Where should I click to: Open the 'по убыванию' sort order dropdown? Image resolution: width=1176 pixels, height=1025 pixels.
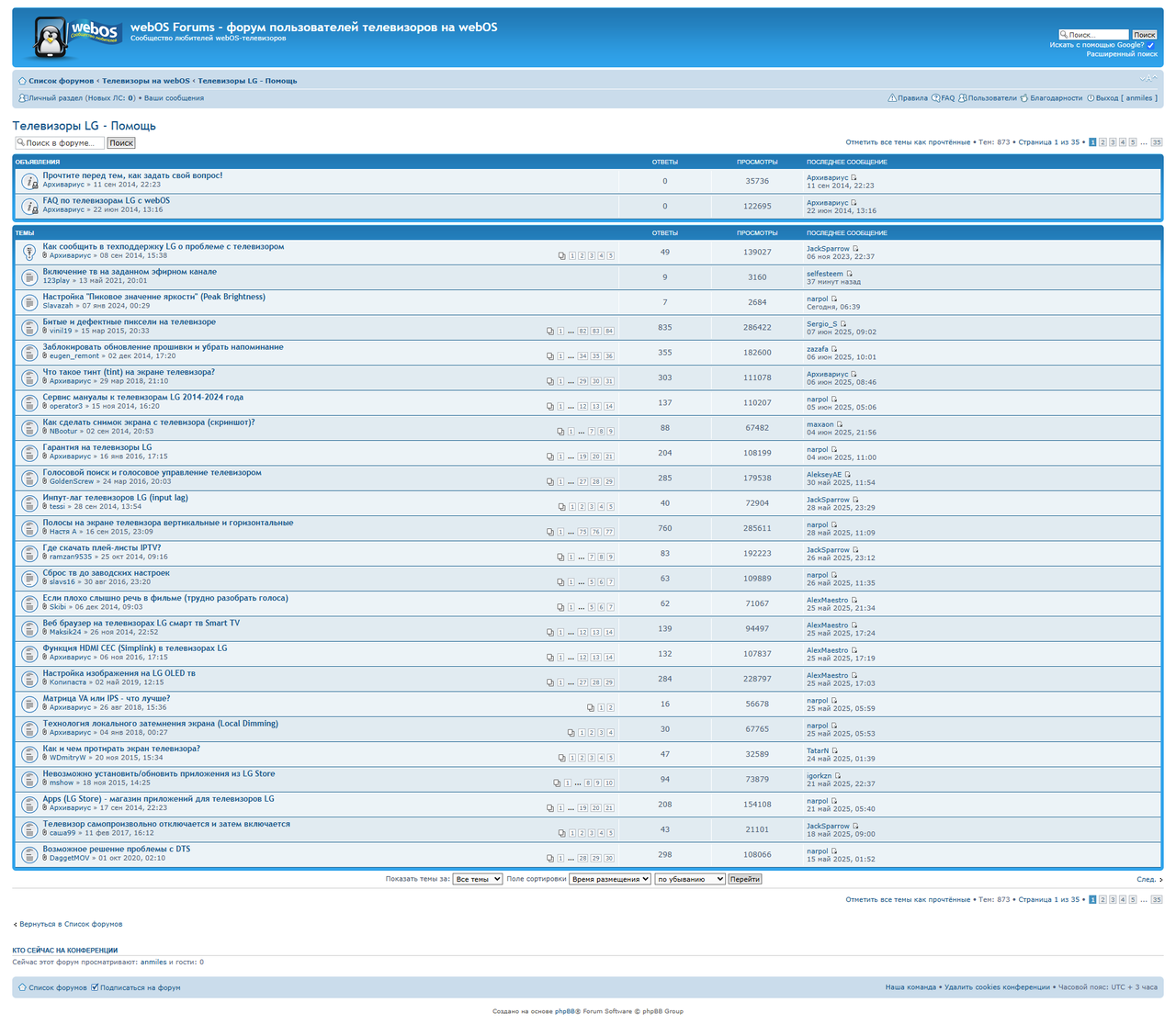tap(689, 879)
